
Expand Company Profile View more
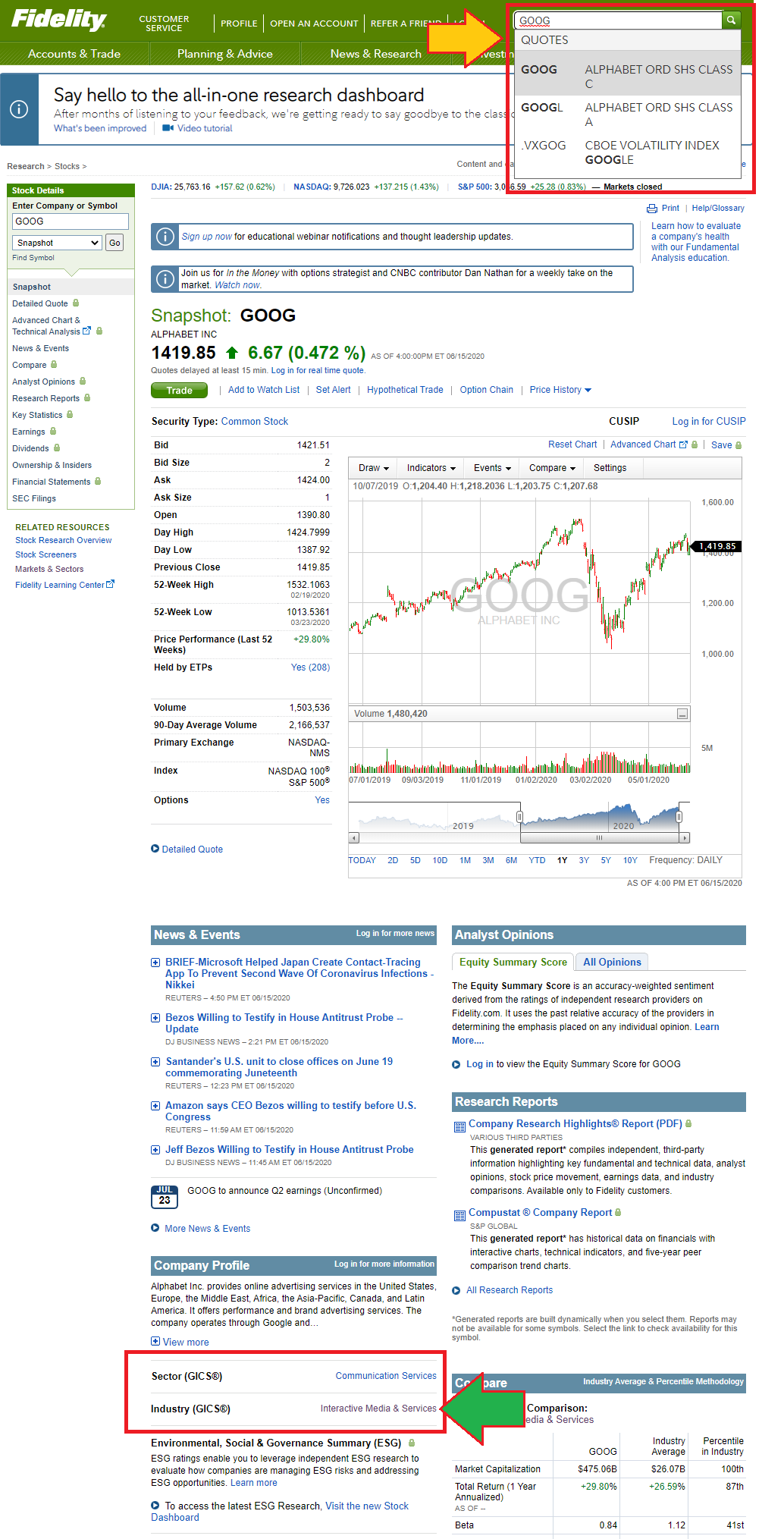pyautogui.click(x=180, y=1342)
